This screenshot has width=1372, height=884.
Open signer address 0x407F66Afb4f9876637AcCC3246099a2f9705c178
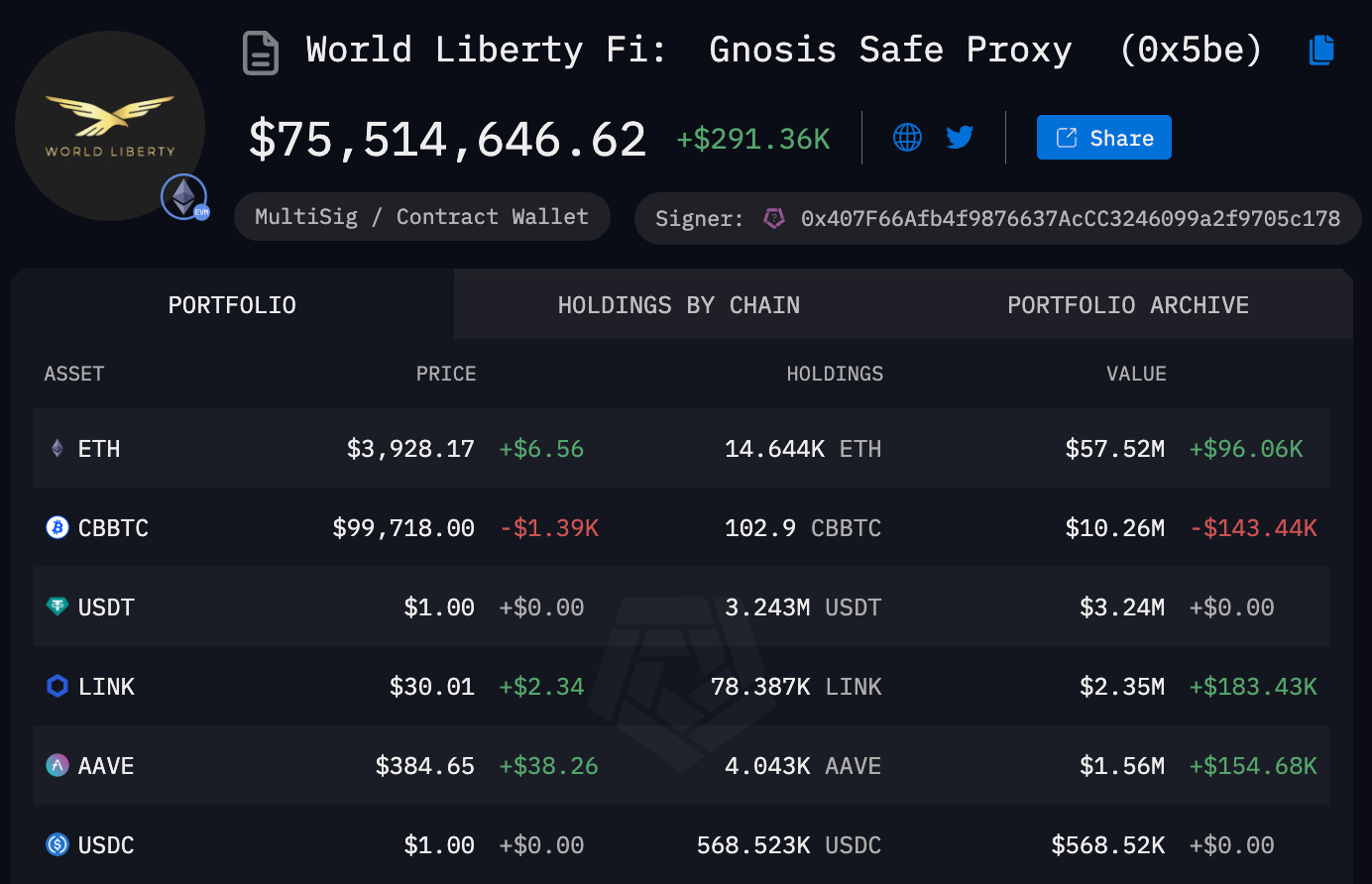tap(1071, 218)
